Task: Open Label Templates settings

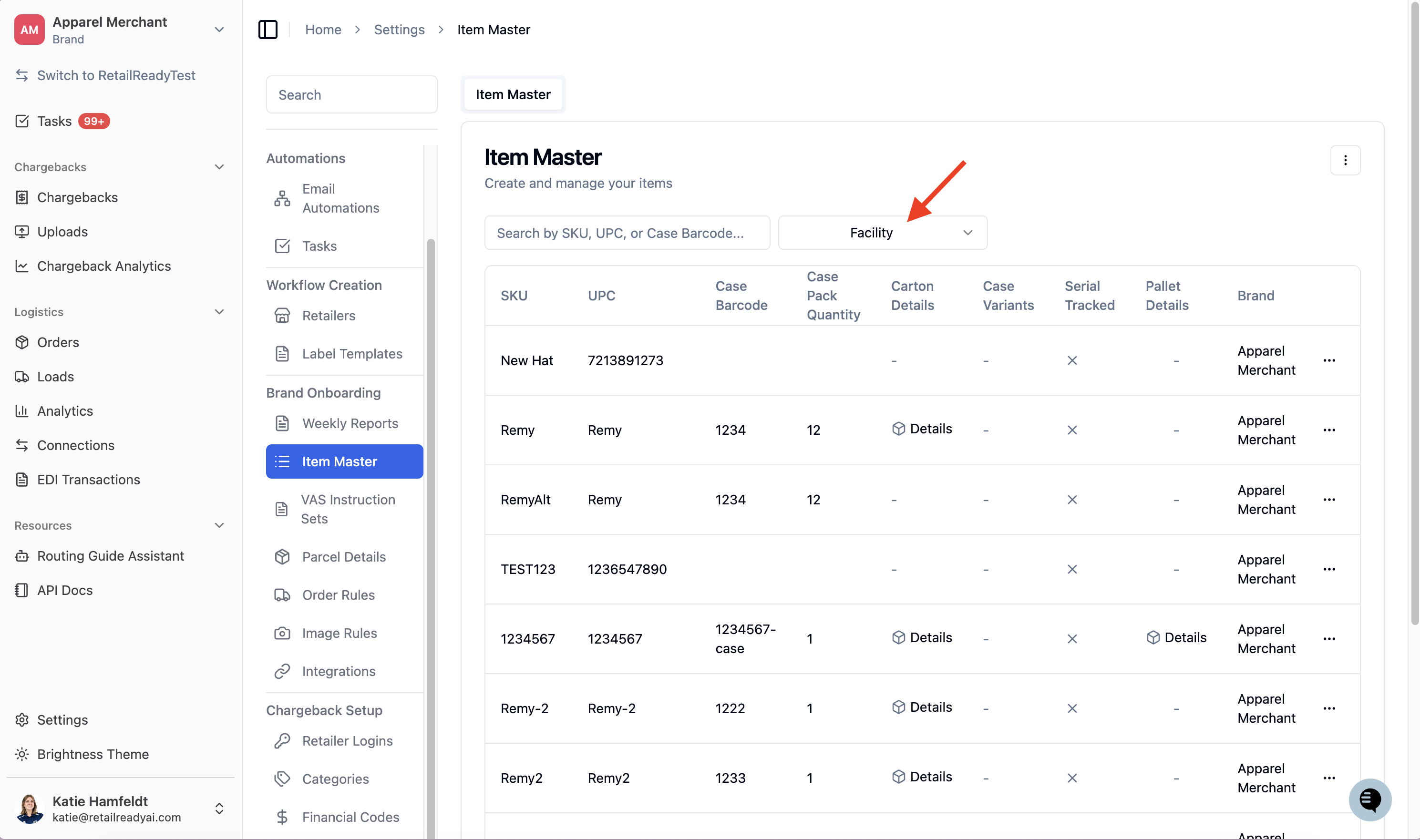Action: 344,354
